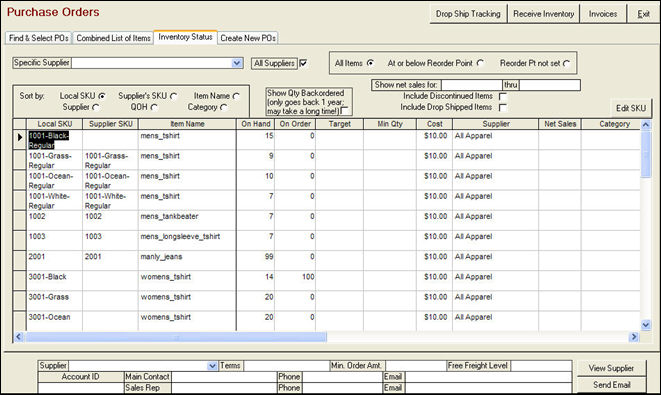Click the net sales start date field
Screen dimensions: 661x395
pos(471,85)
